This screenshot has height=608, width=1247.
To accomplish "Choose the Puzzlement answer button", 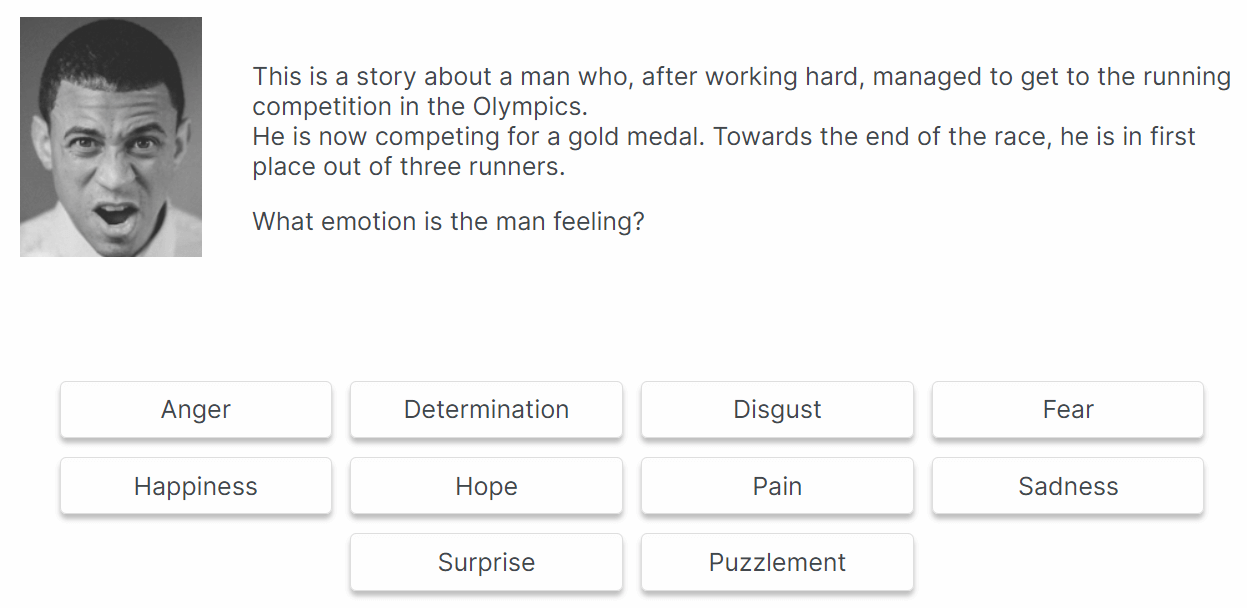I will pyautogui.click(x=777, y=563).
